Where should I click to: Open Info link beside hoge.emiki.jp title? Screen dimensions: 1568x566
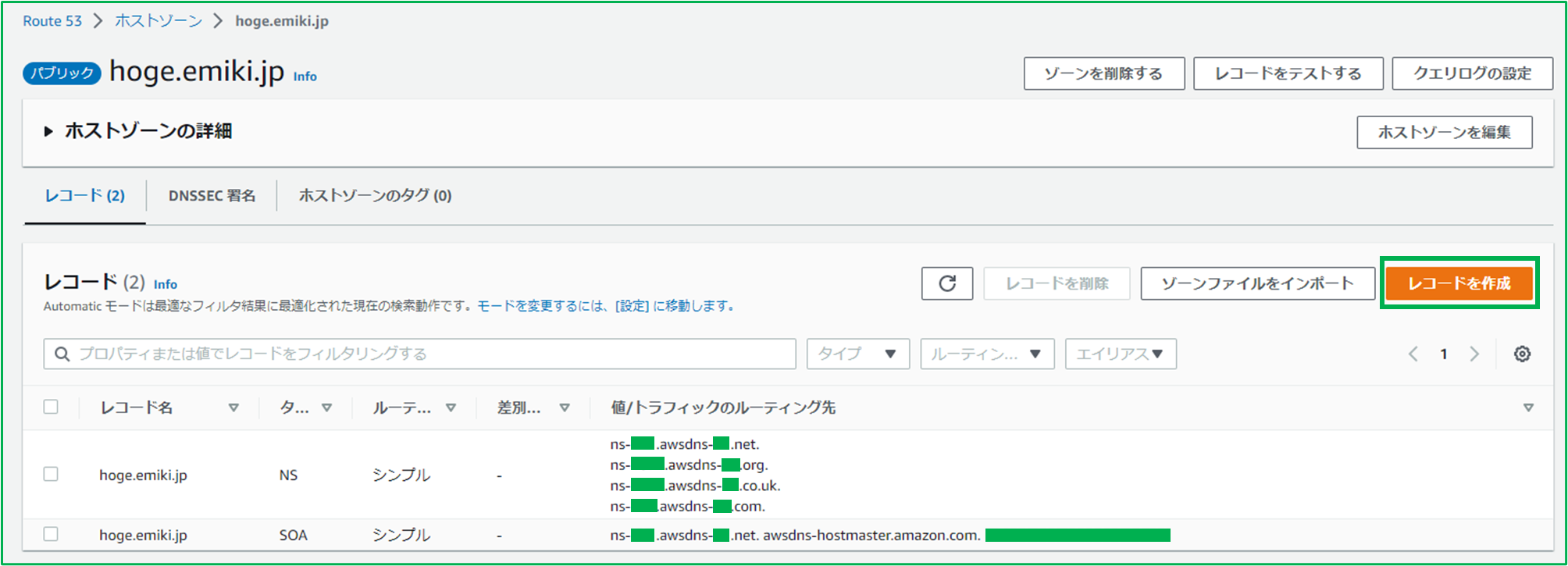305,77
